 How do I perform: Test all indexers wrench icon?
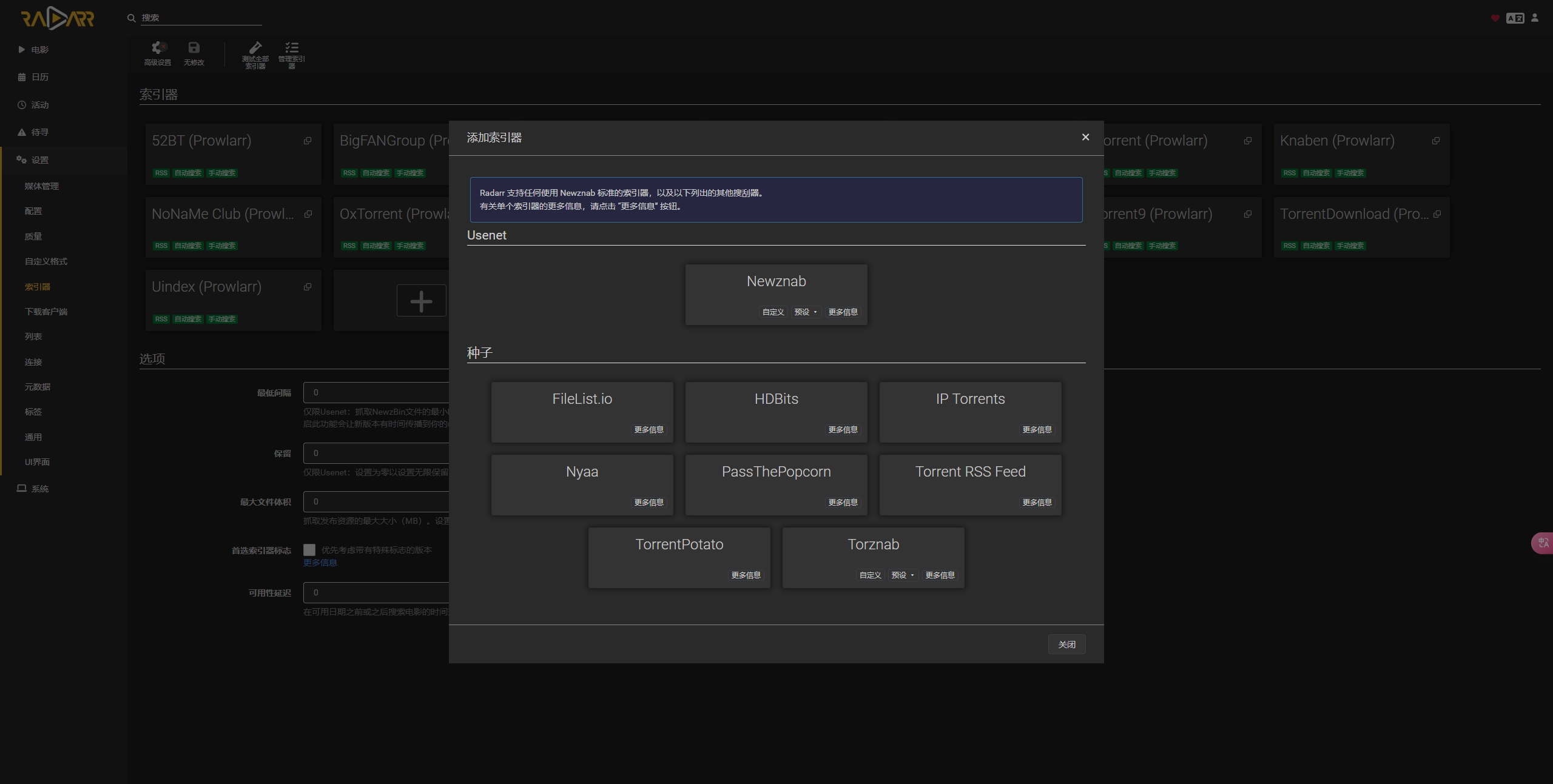255,47
